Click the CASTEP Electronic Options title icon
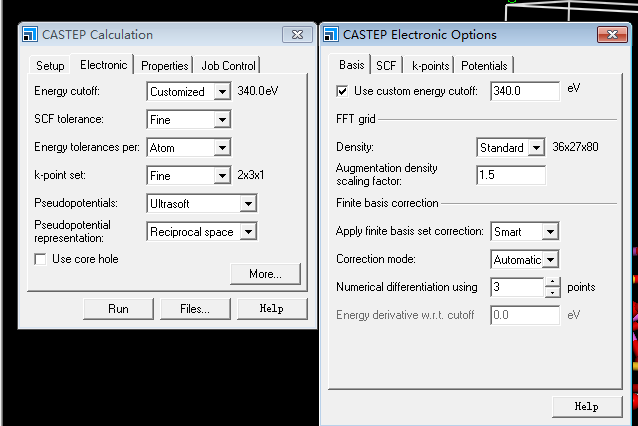Image resolution: width=638 pixels, height=426 pixels. click(330, 34)
